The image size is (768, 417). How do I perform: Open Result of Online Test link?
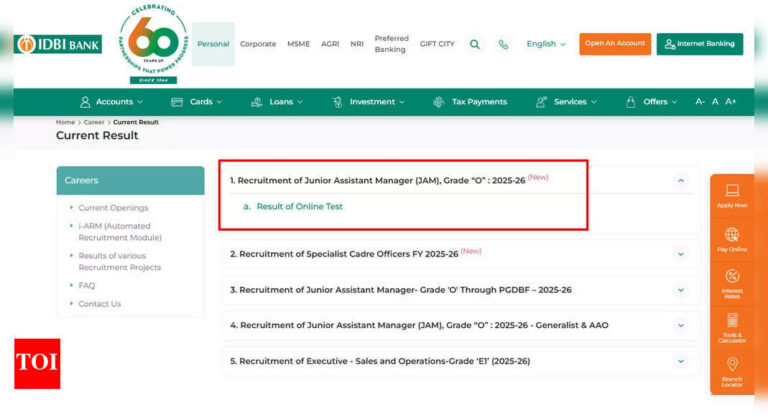click(299, 207)
